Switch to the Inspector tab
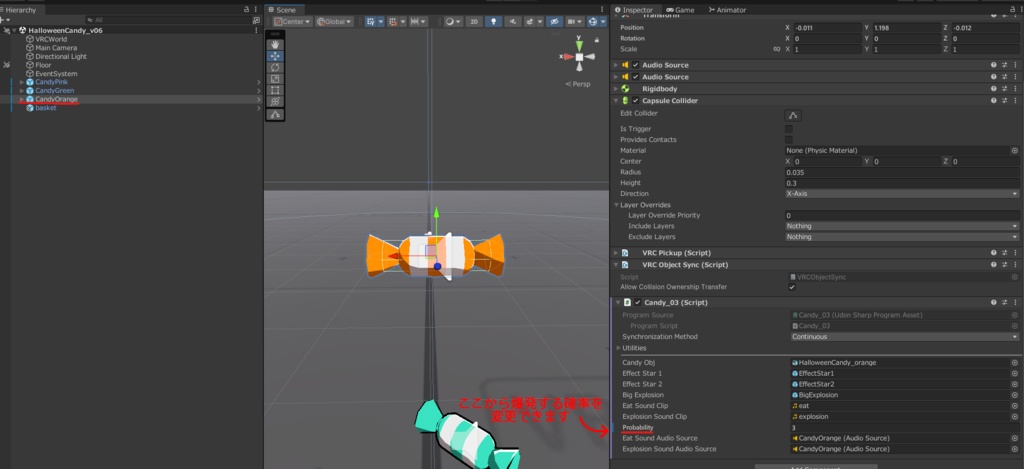 pos(633,10)
